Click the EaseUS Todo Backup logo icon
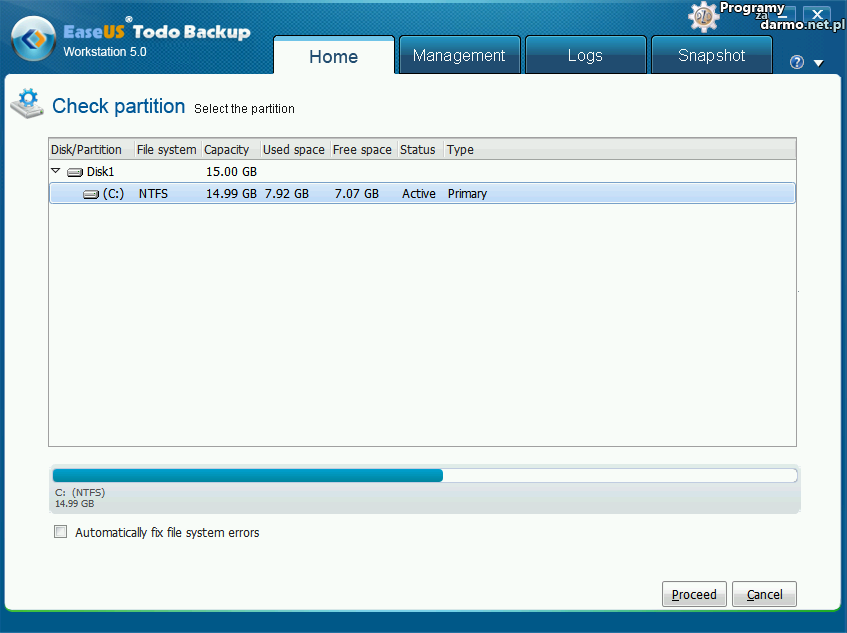Image resolution: width=847 pixels, height=633 pixels. click(x=32, y=40)
